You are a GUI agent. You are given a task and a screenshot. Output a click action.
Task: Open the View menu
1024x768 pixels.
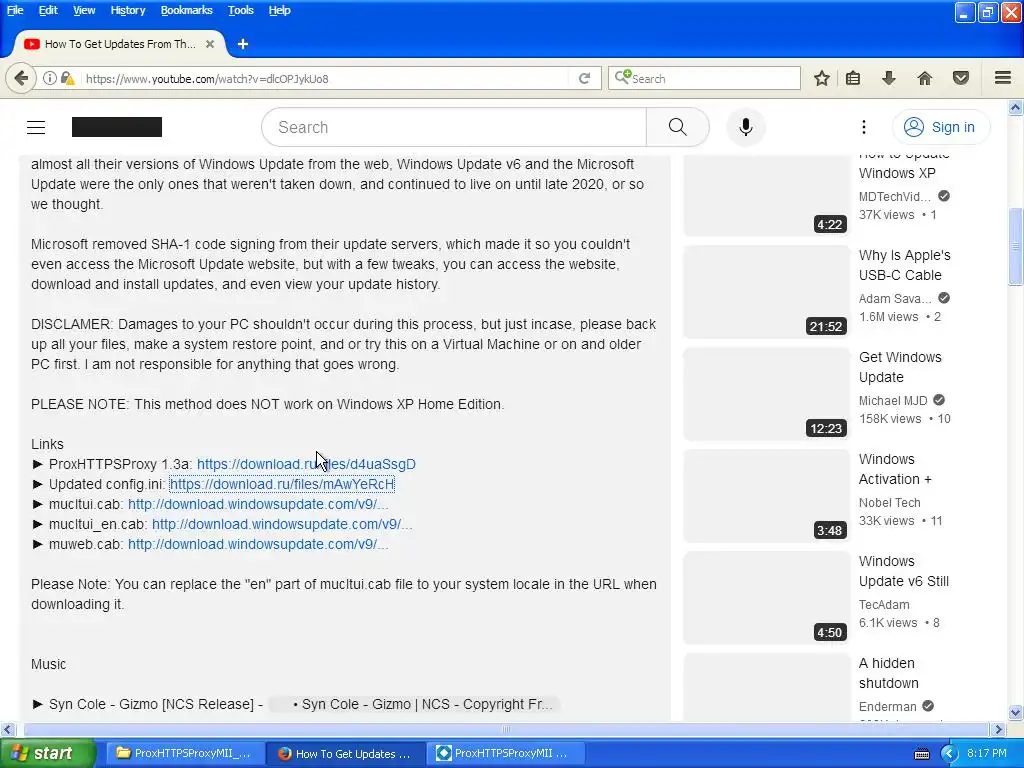(84, 10)
